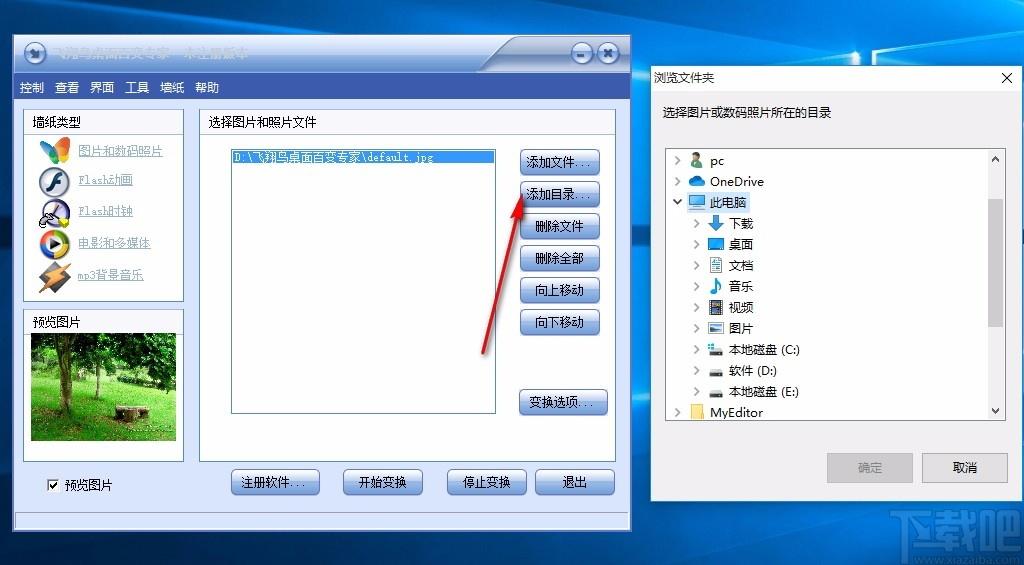Click the 添加目录 button
Image resolution: width=1024 pixels, height=565 pixels.
click(x=560, y=195)
